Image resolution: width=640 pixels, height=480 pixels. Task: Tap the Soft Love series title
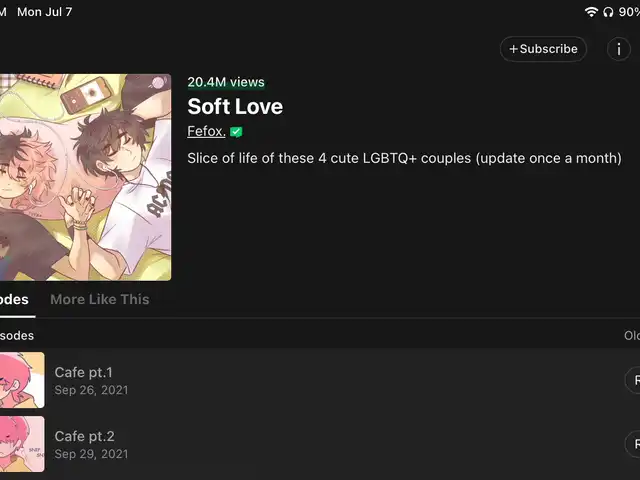(235, 107)
